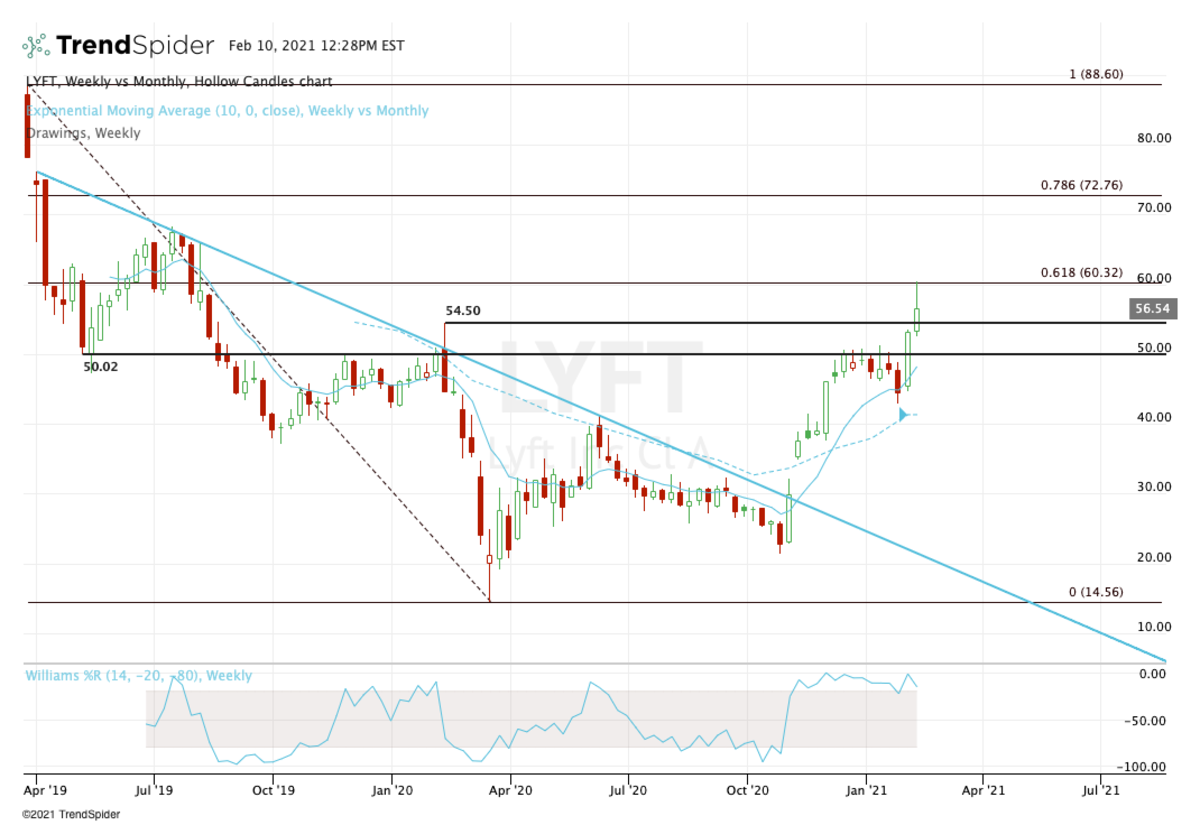This screenshot has height=825, width=1200.
Task: Click the Oct '20 date axis label
Action: pos(746,789)
